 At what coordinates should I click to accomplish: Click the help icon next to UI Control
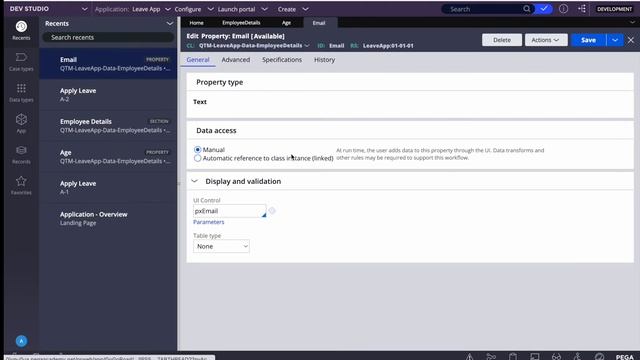(x=272, y=211)
